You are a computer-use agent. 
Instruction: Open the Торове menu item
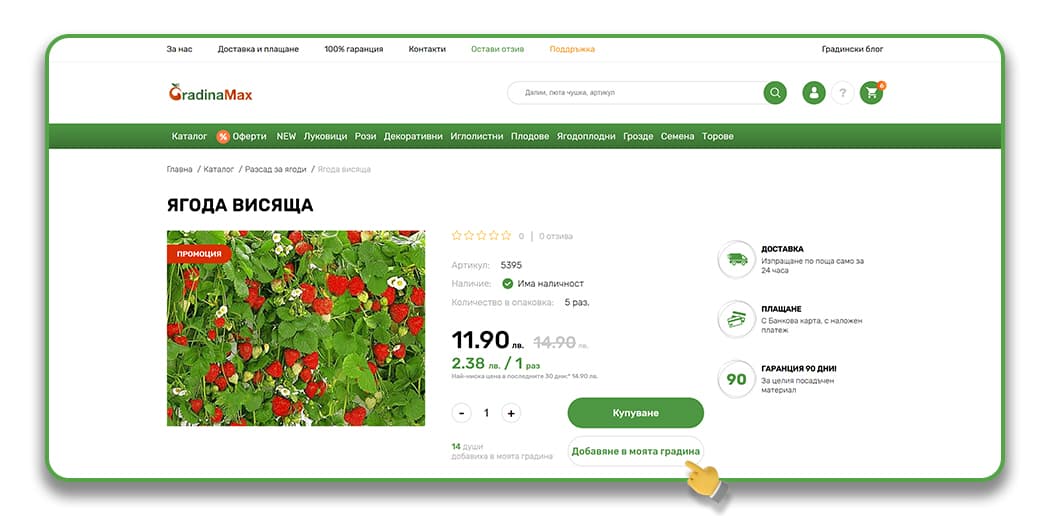pyautogui.click(x=718, y=137)
